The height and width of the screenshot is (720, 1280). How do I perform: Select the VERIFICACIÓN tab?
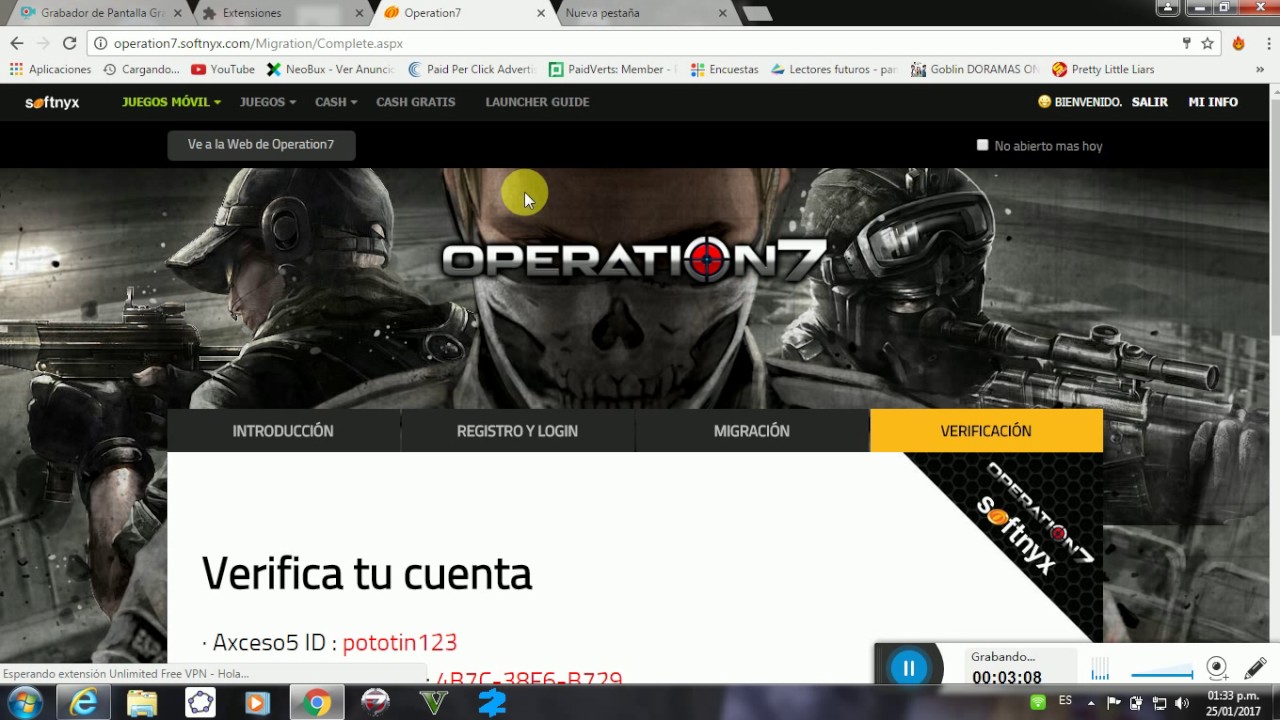click(986, 431)
